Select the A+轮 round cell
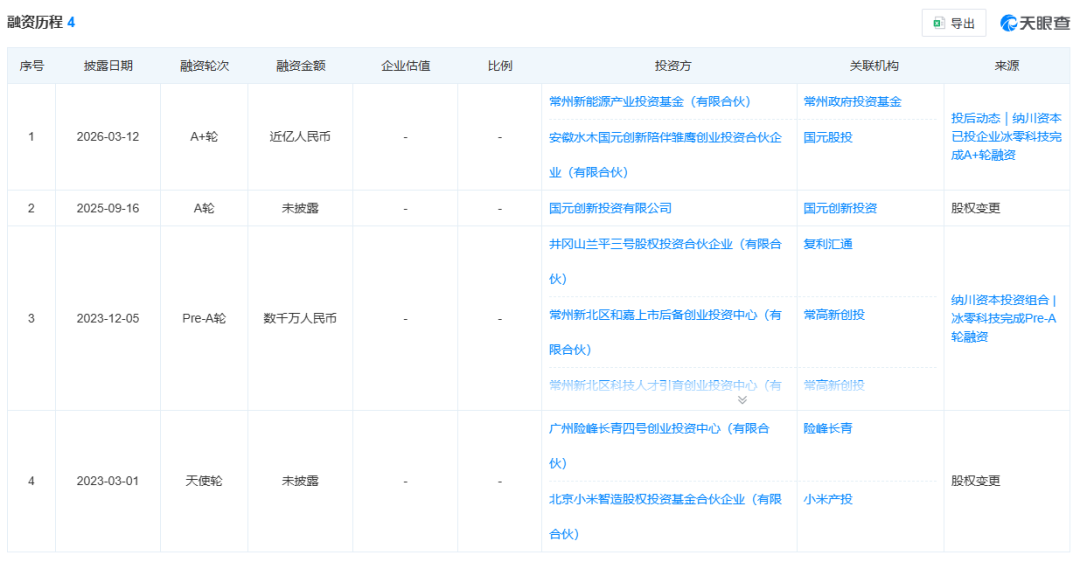1080x562 pixels. pyautogui.click(x=204, y=137)
